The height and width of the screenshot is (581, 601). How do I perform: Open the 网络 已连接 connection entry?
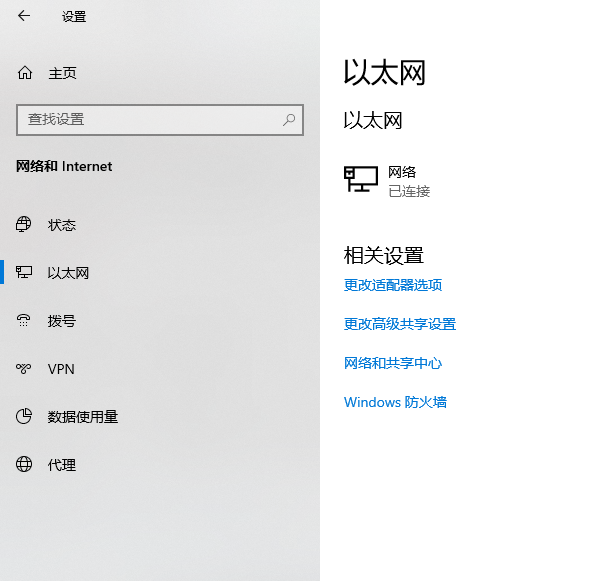click(x=408, y=181)
